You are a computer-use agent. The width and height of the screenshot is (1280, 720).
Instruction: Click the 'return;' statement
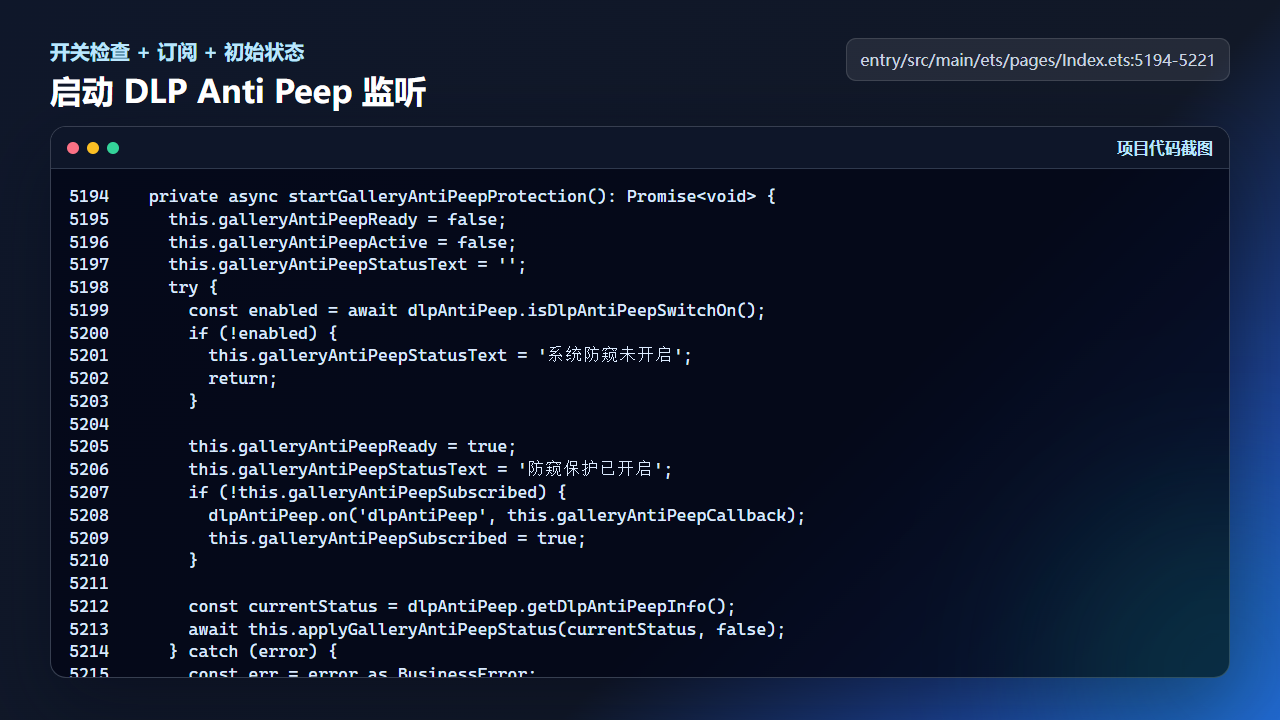pyautogui.click(x=243, y=378)
